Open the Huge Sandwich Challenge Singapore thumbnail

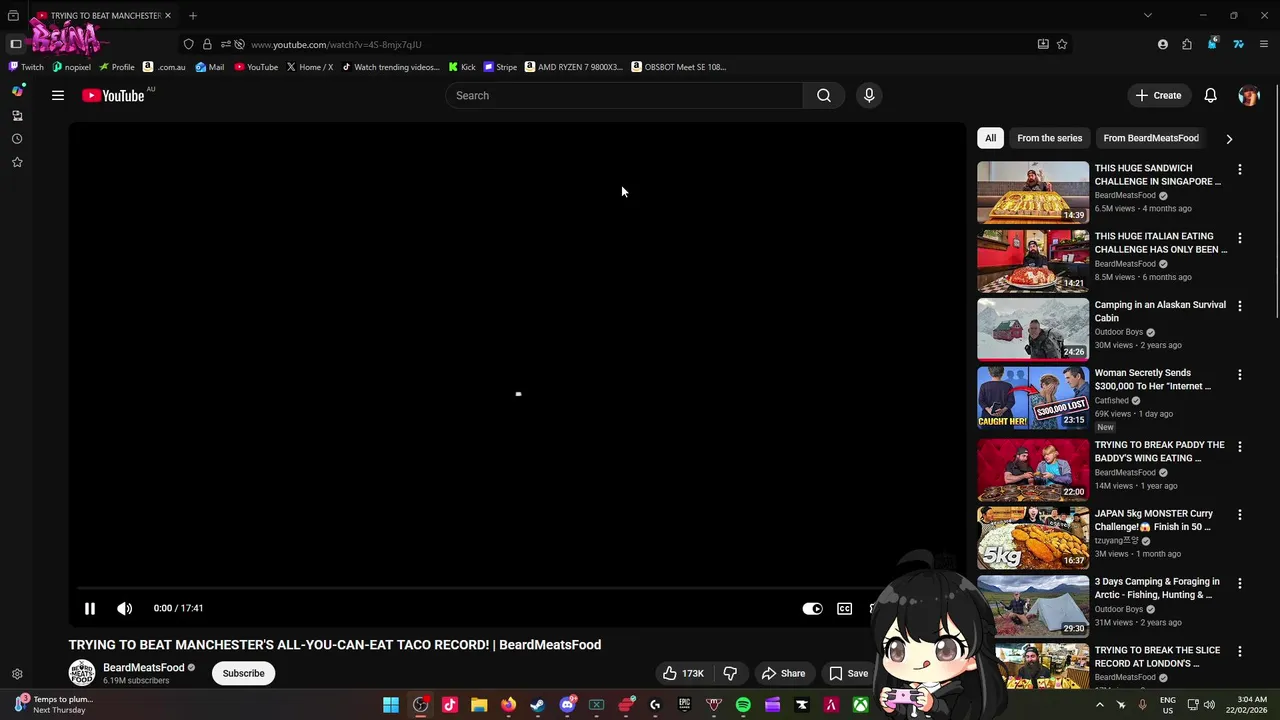point(1033,192)
